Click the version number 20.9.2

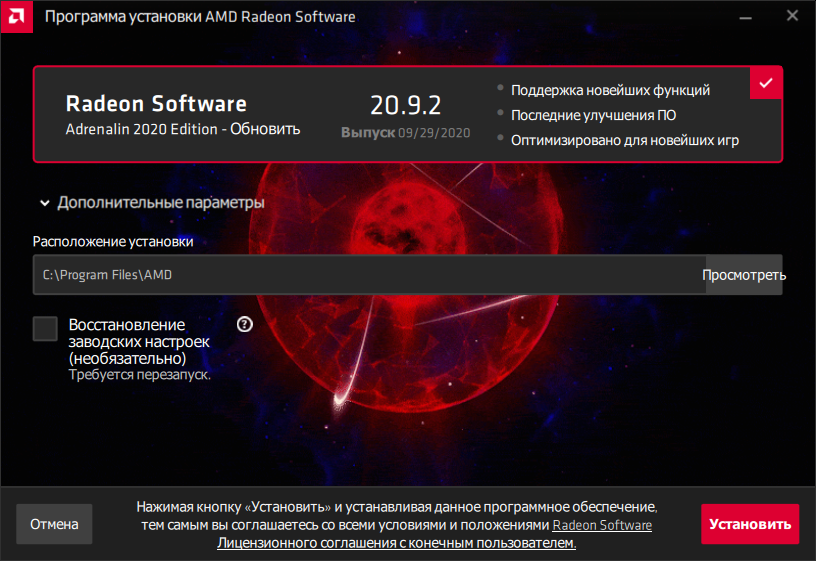point(406,105)
